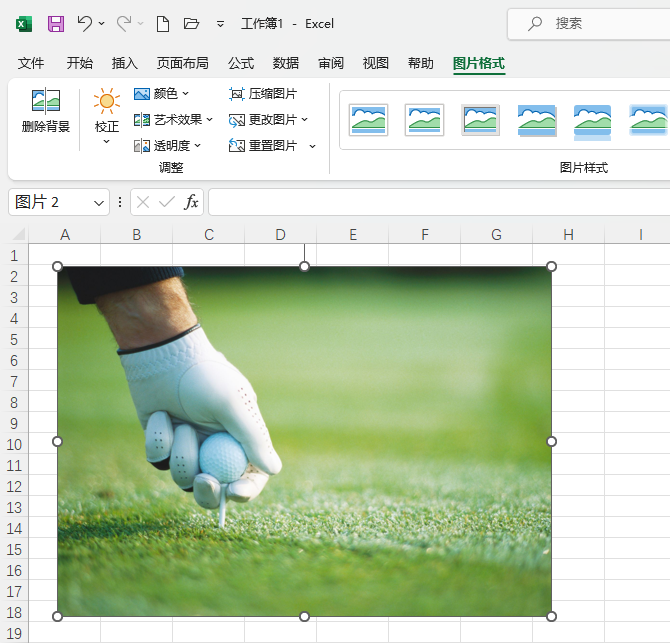Open the 审阅 tab
Image resolution: width=670 pixels, height=643 pixels.
(331, 63)
